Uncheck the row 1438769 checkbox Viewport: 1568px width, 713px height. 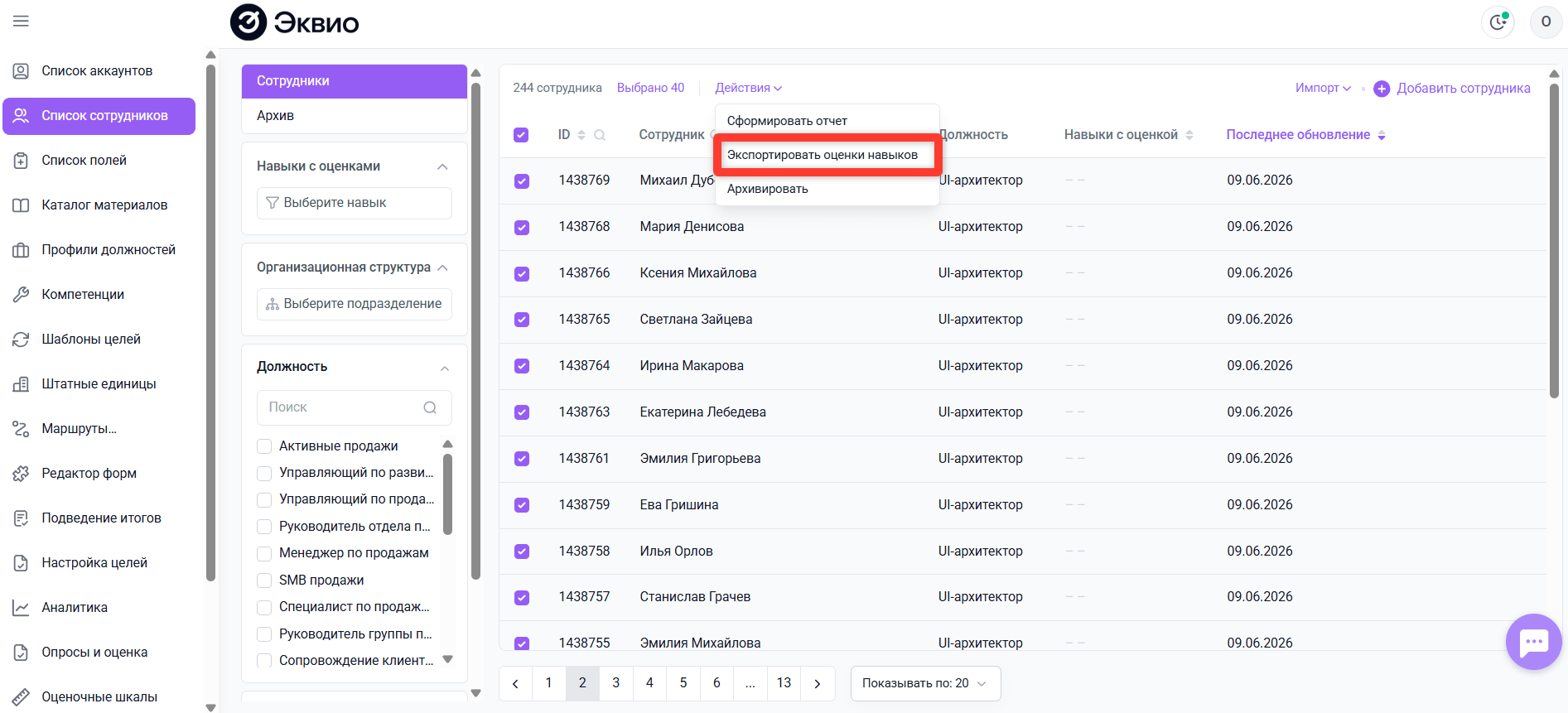click(522, 181)
